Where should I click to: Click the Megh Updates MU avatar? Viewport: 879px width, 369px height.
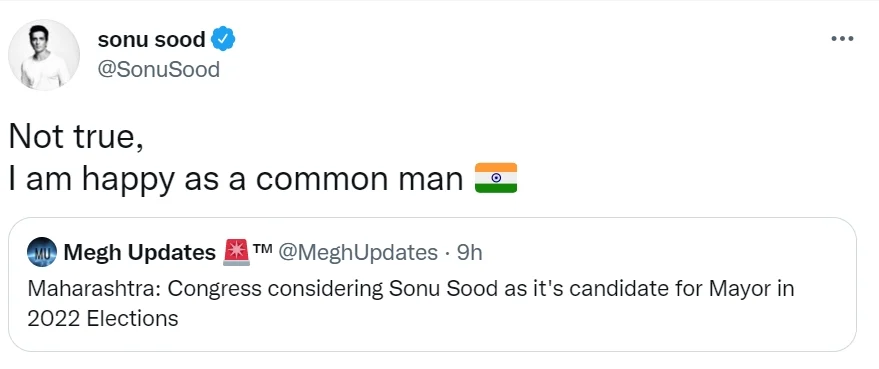pos(41,253)
